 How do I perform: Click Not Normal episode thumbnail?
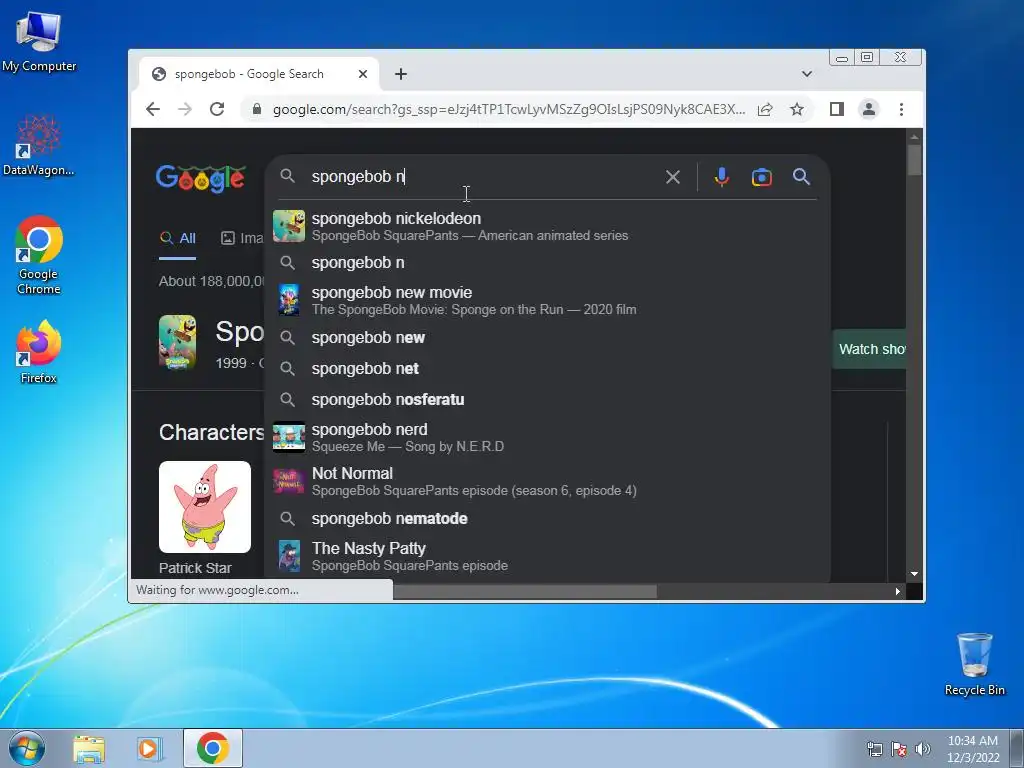289,481
